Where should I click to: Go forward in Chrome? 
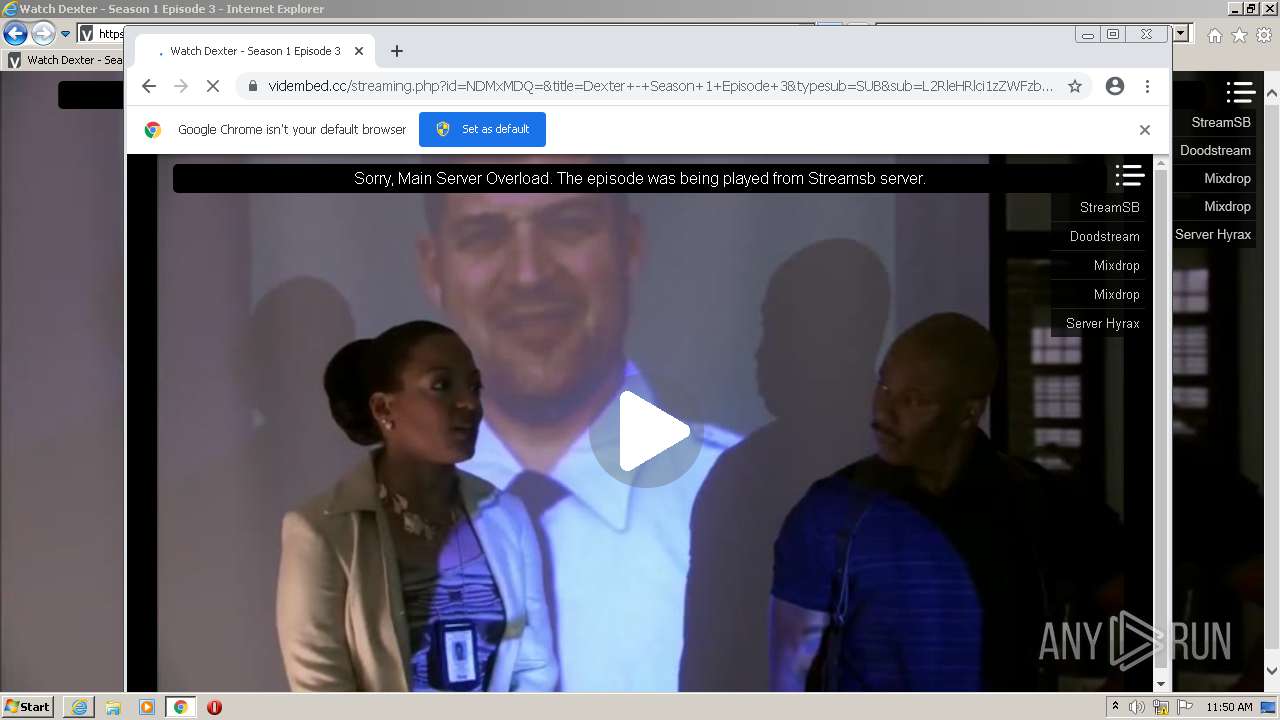pos(181,86)
